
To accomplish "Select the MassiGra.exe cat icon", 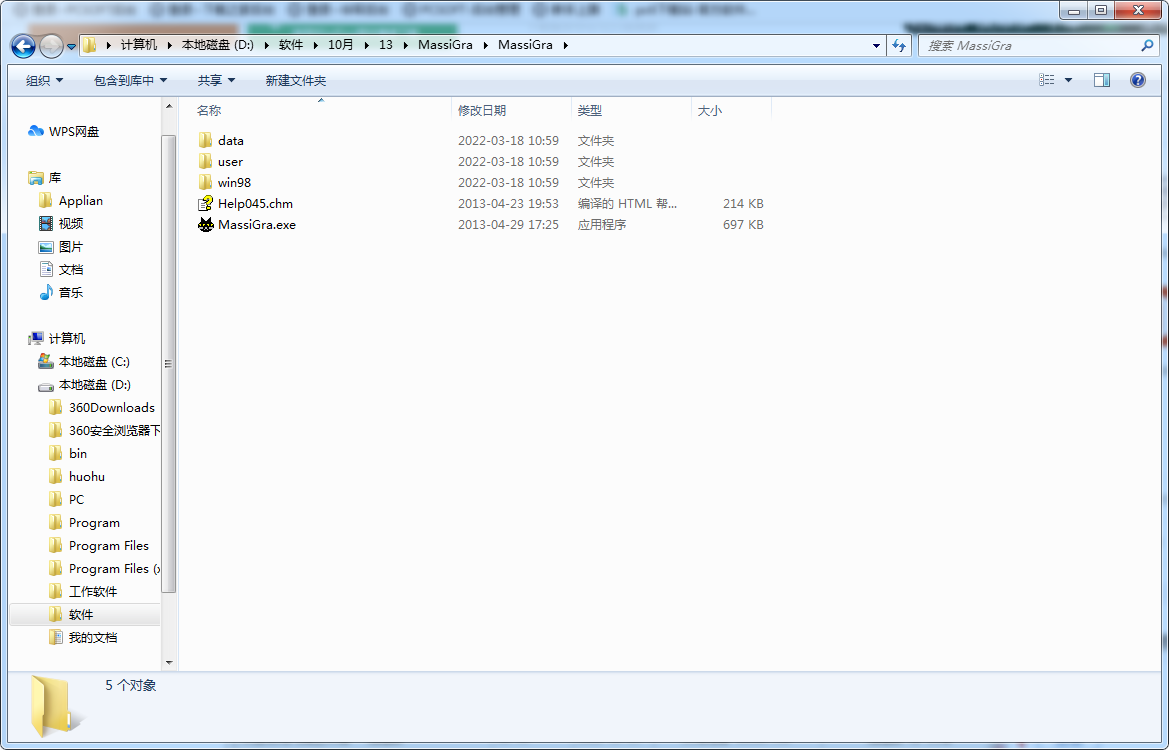I will (x=206, y=224).
